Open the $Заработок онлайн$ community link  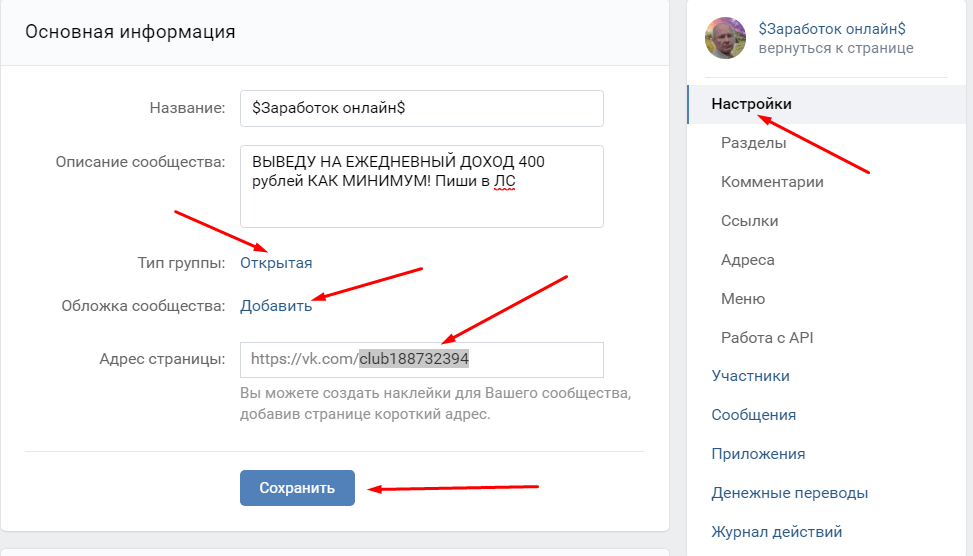point(832,29)
